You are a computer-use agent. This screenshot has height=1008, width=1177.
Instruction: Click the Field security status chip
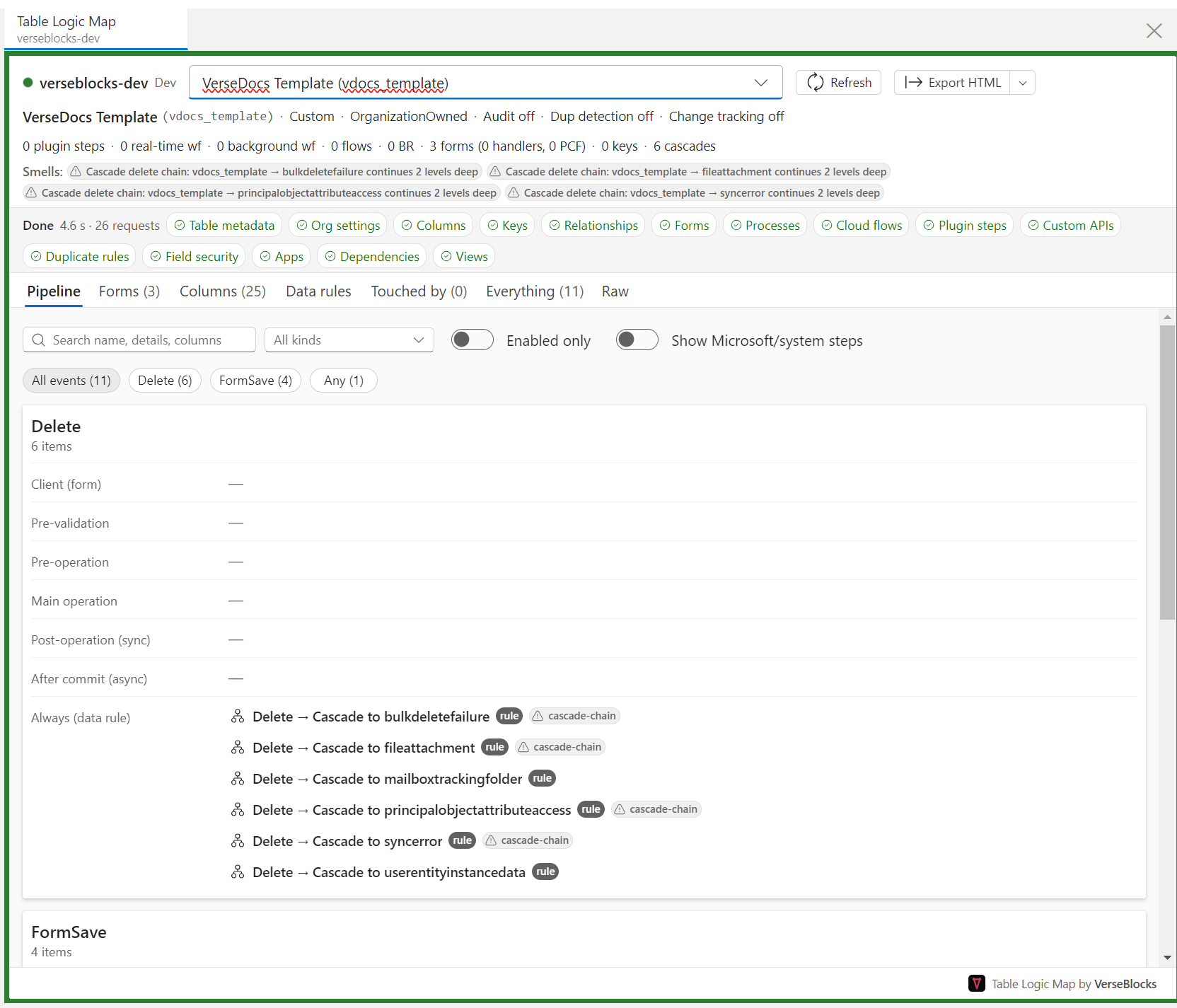(x=194, y=256)
